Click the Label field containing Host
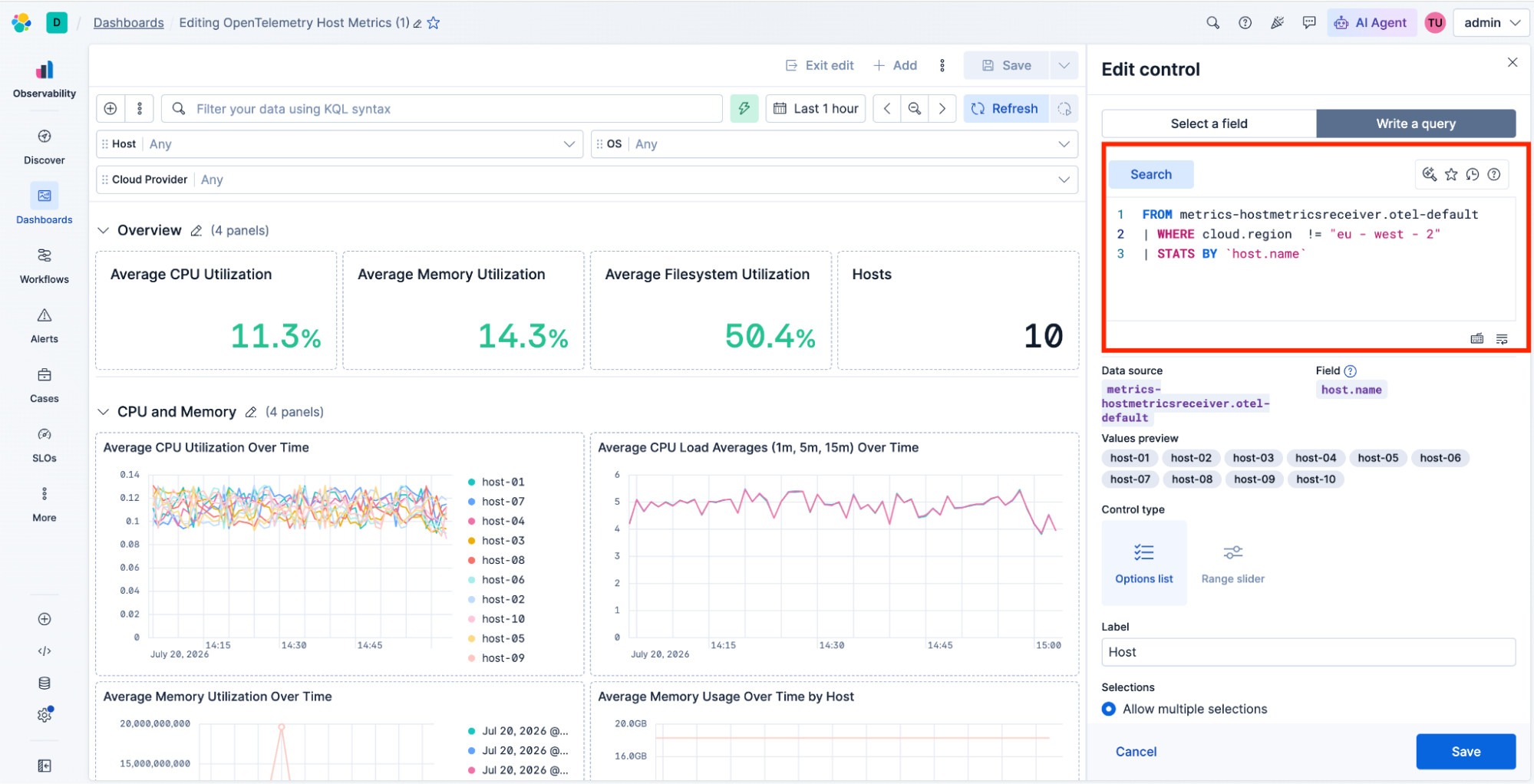 [1308, 653]
